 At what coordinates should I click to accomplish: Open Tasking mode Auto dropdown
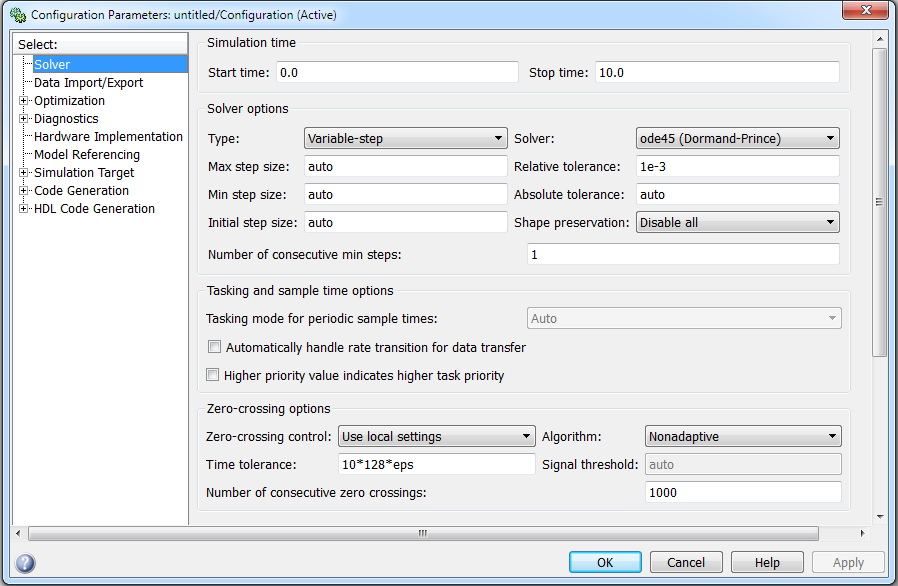684,318
